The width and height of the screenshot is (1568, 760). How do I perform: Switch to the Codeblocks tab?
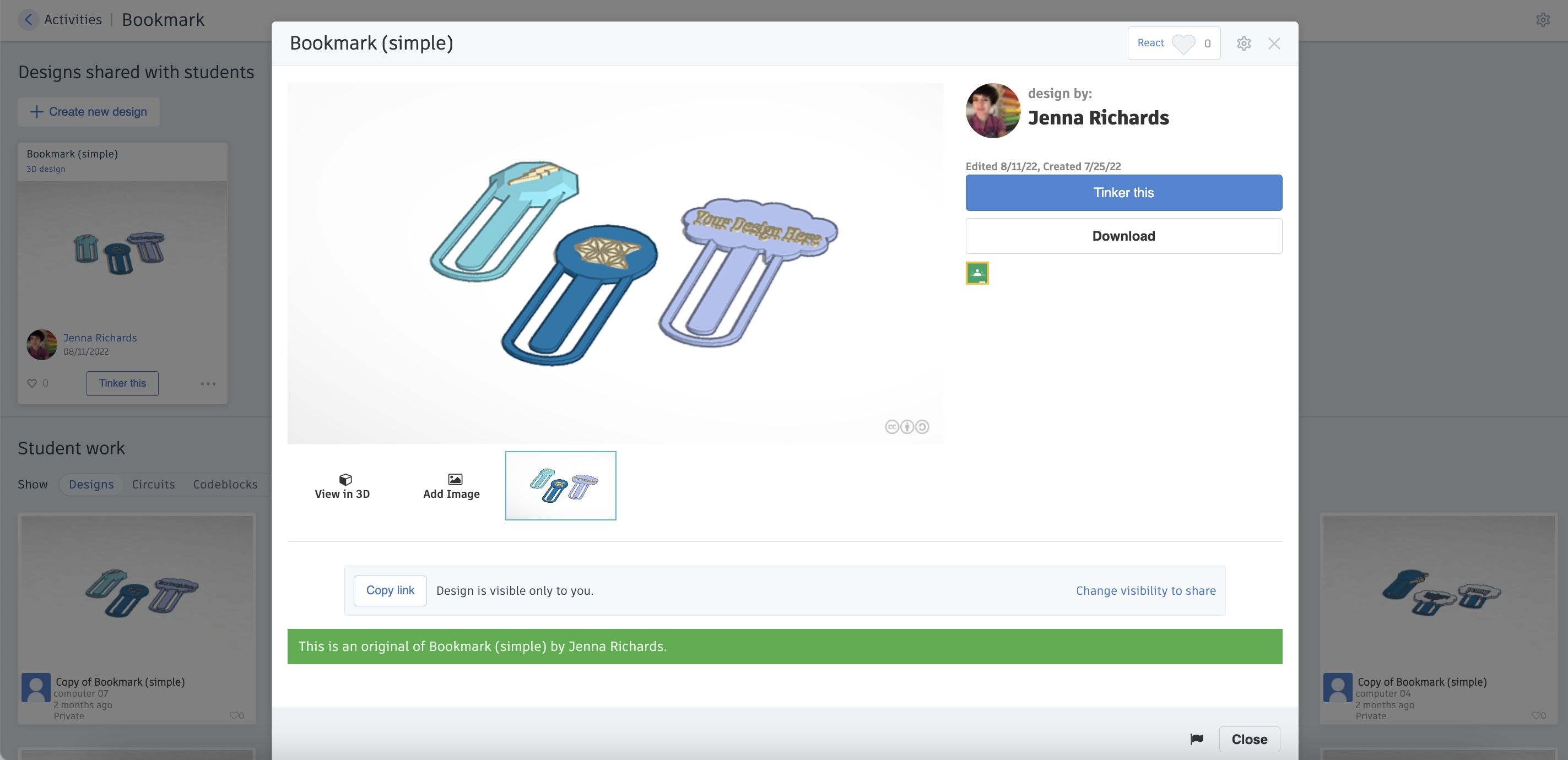click(x=225, y=484)
